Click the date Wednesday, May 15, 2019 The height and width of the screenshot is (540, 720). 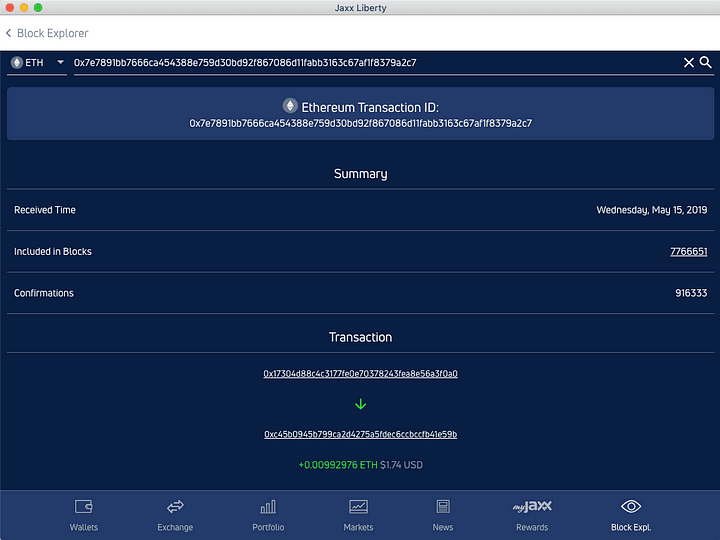[652, 210]
